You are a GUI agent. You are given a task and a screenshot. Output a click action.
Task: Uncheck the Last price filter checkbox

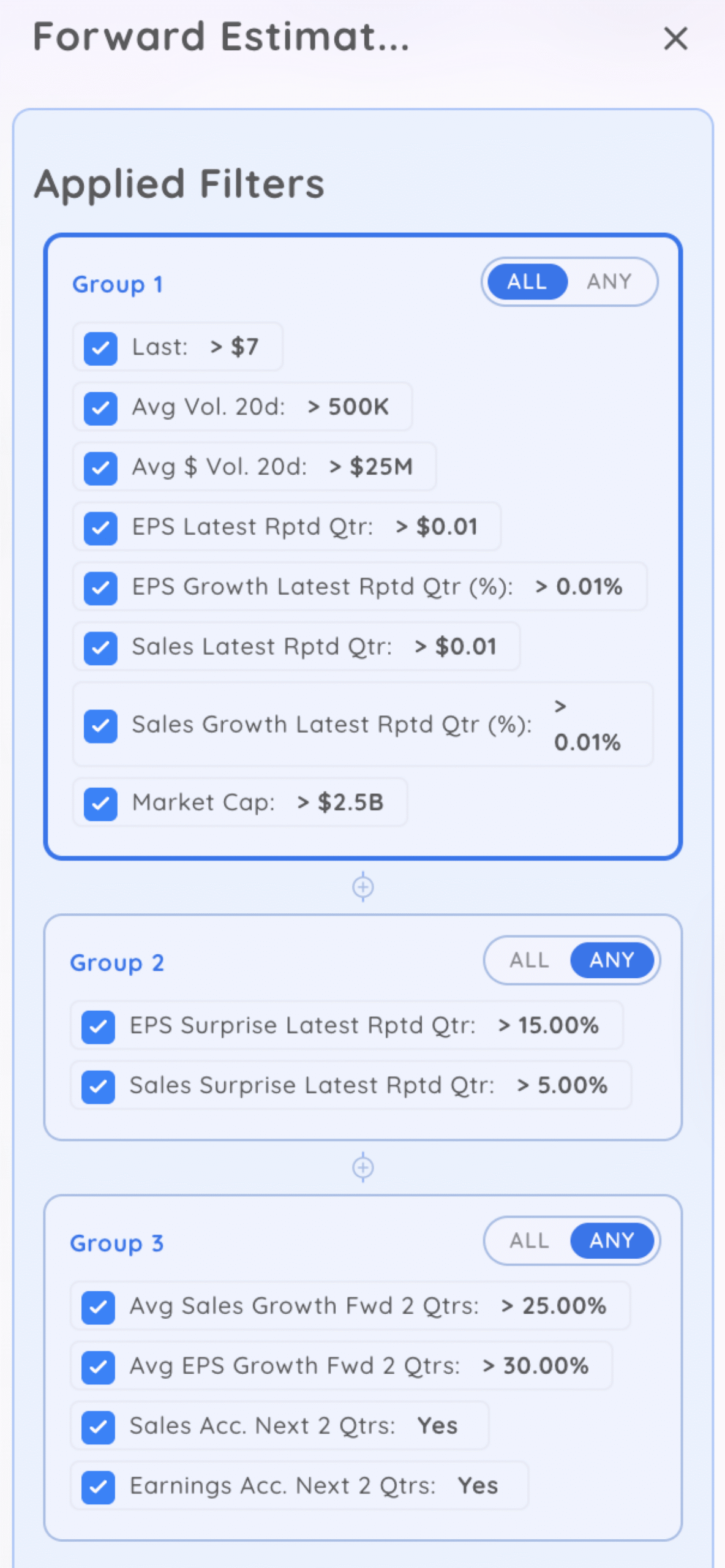pos(100,348)
